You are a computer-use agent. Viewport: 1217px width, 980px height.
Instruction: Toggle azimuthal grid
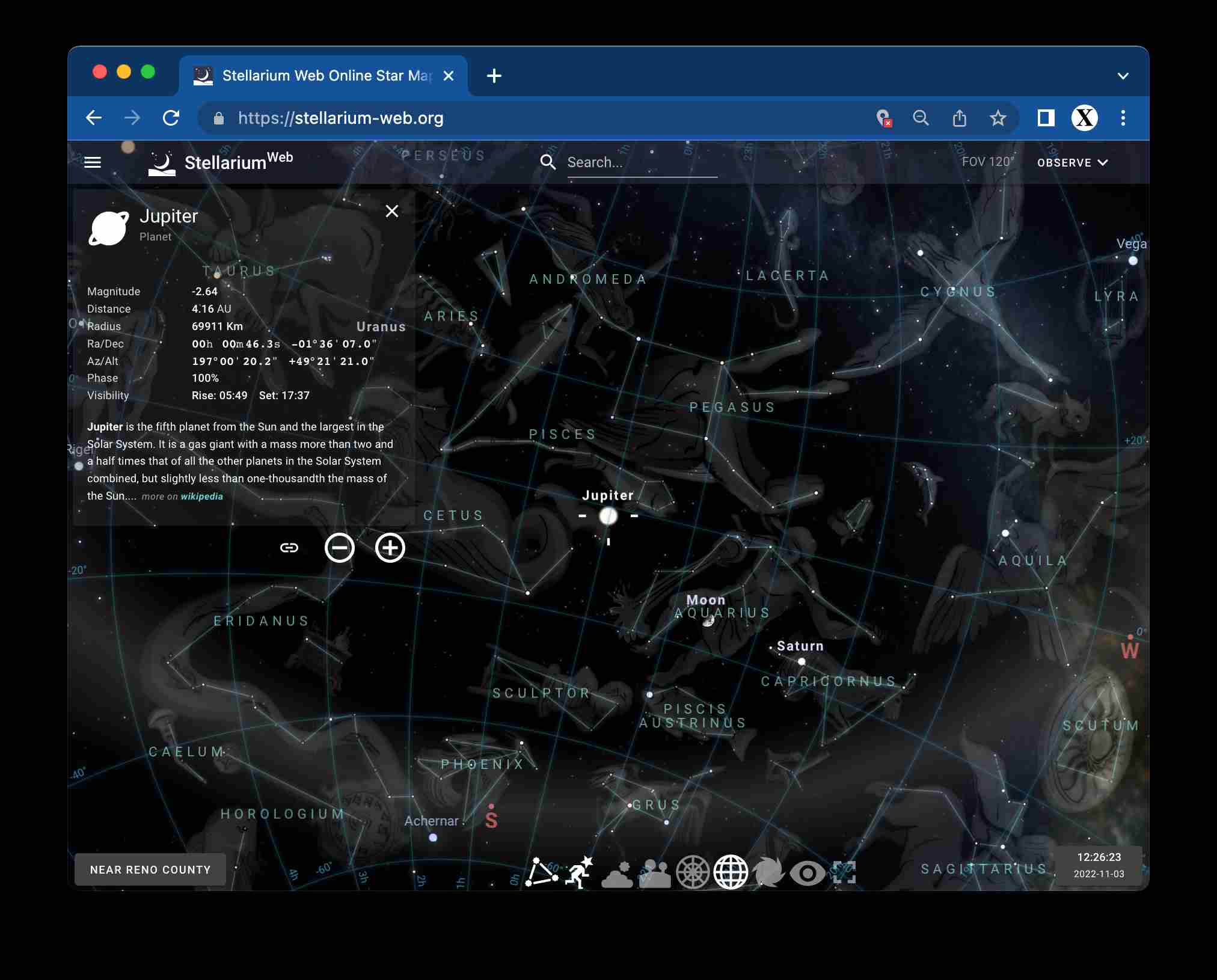point(693,872)
